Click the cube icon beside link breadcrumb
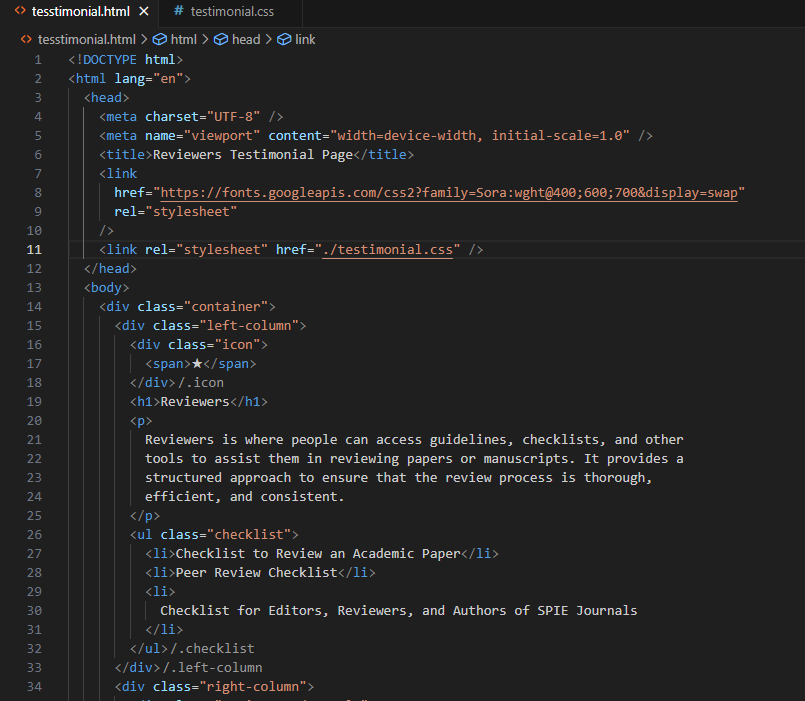The width and height of the screenshot is (805, 701). click(x=284, y=40)
